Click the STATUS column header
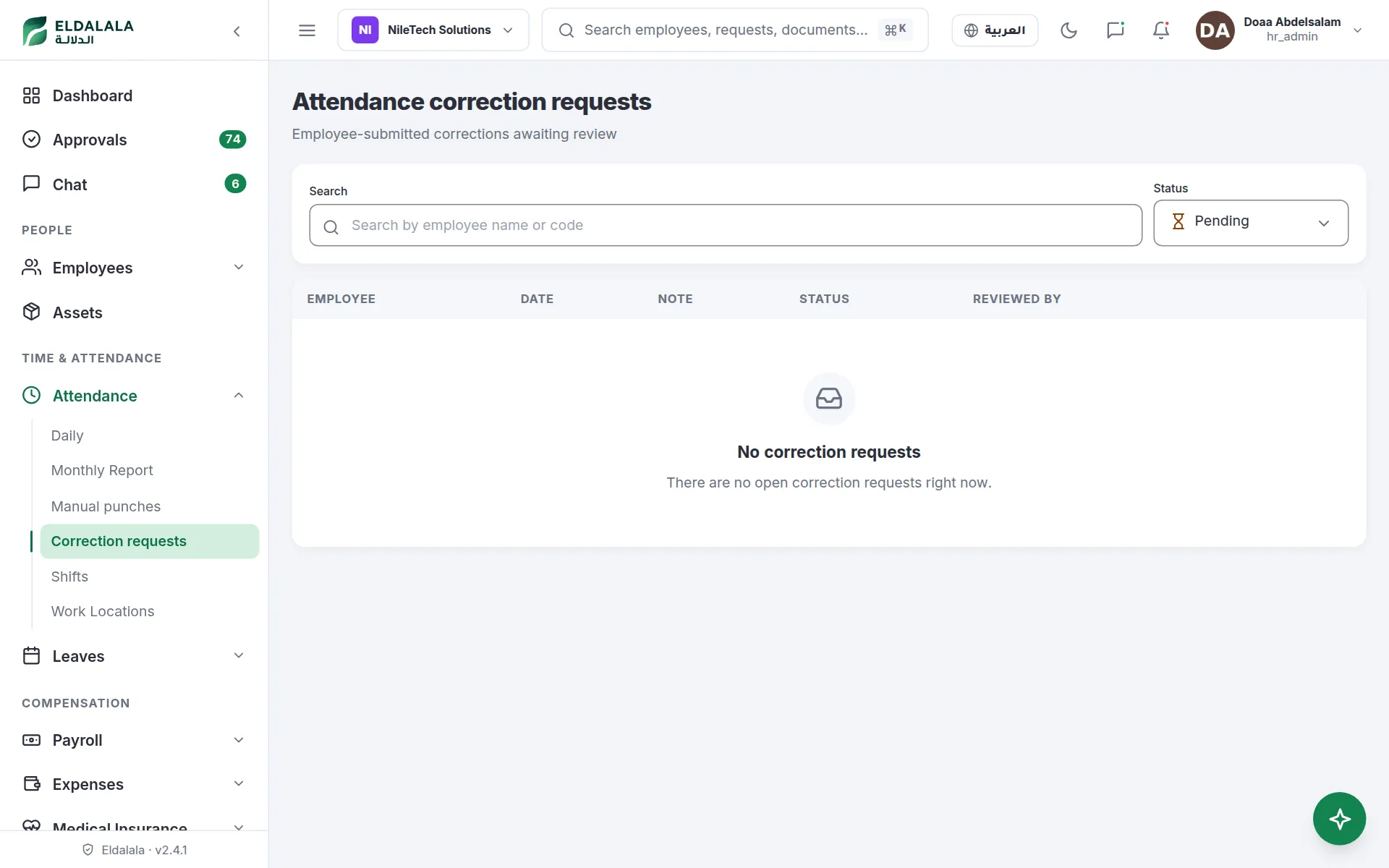The image size is (1389, 868). [x=824, y=299]
